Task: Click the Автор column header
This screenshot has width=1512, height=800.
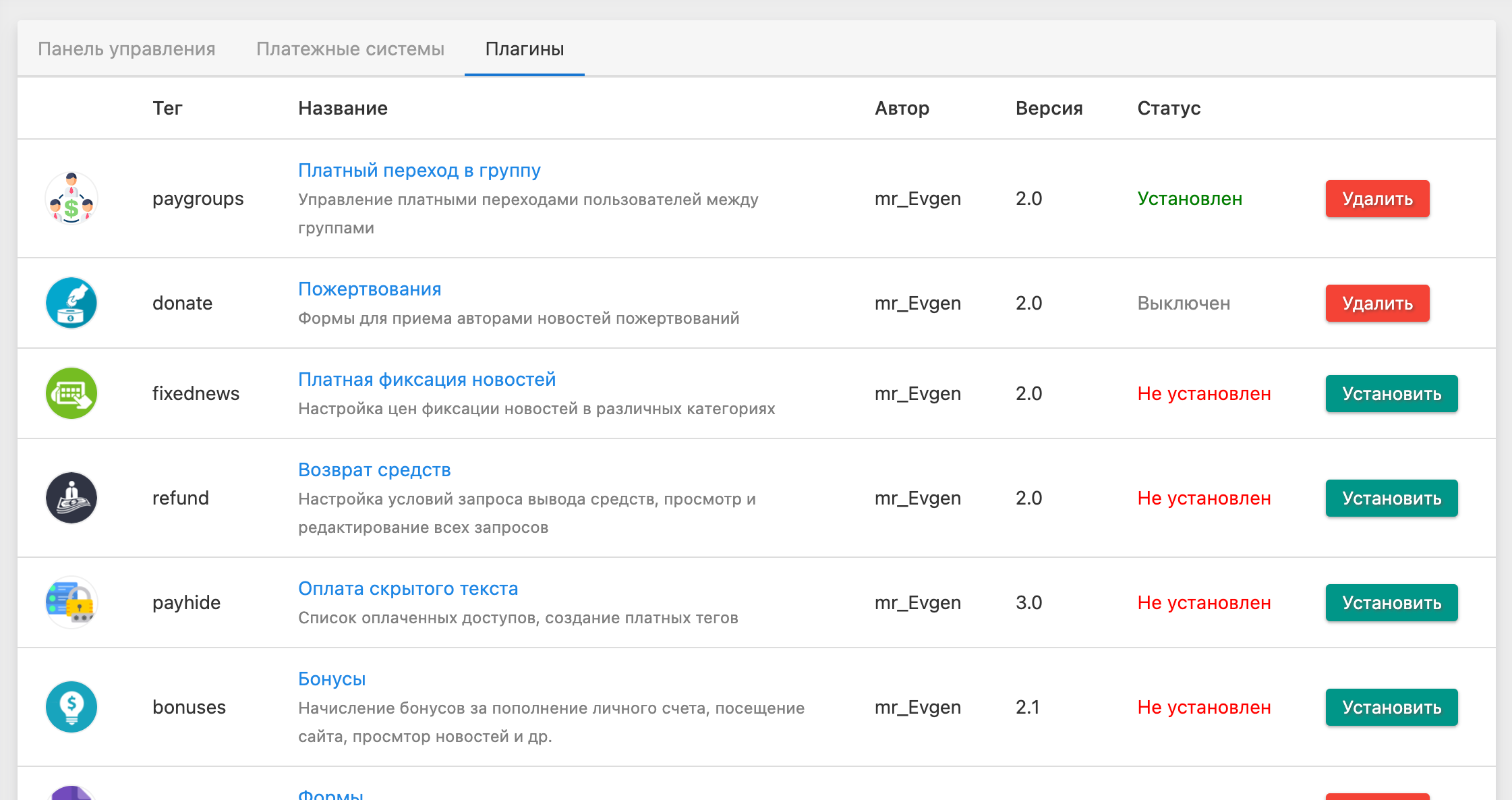Action: pyautogui.click(x=902, y=108)
